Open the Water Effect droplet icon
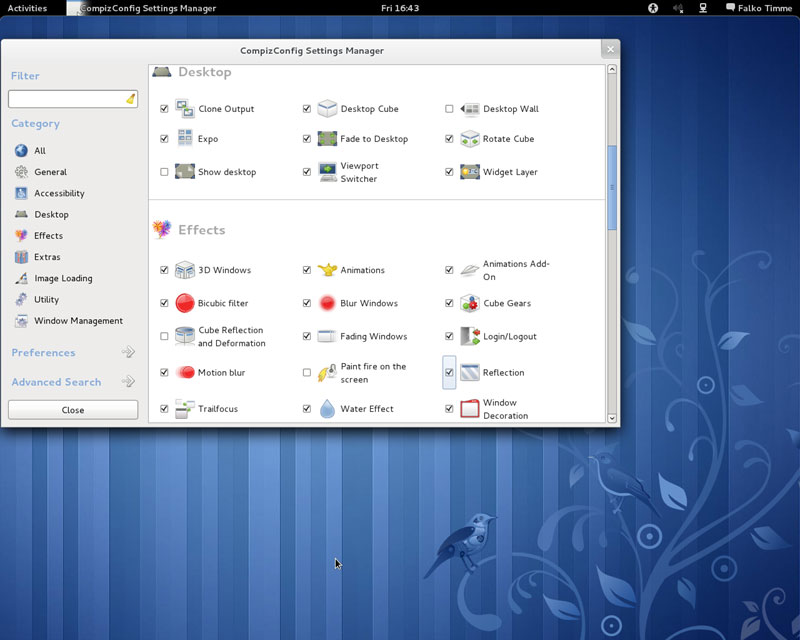800x640 pixels. (x=327, y=409)
